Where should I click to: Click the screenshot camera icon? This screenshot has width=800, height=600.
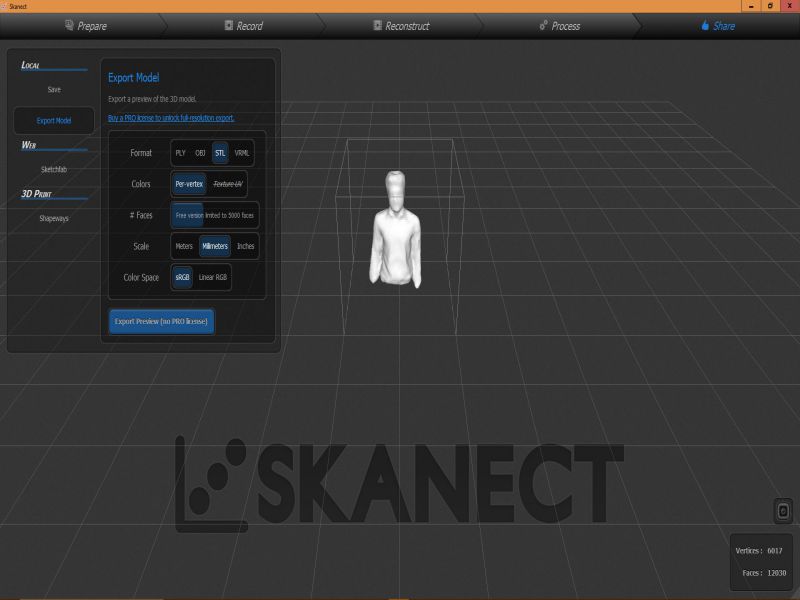point(783,511)
